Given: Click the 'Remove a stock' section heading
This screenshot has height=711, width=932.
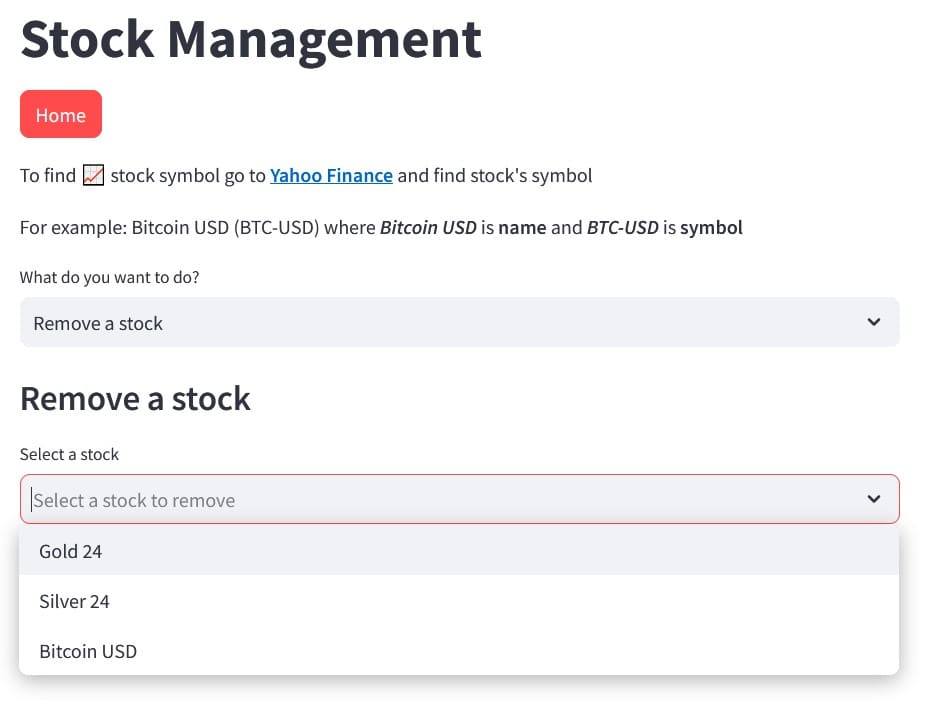Looking at the screenshot, I should click(135, 399).
